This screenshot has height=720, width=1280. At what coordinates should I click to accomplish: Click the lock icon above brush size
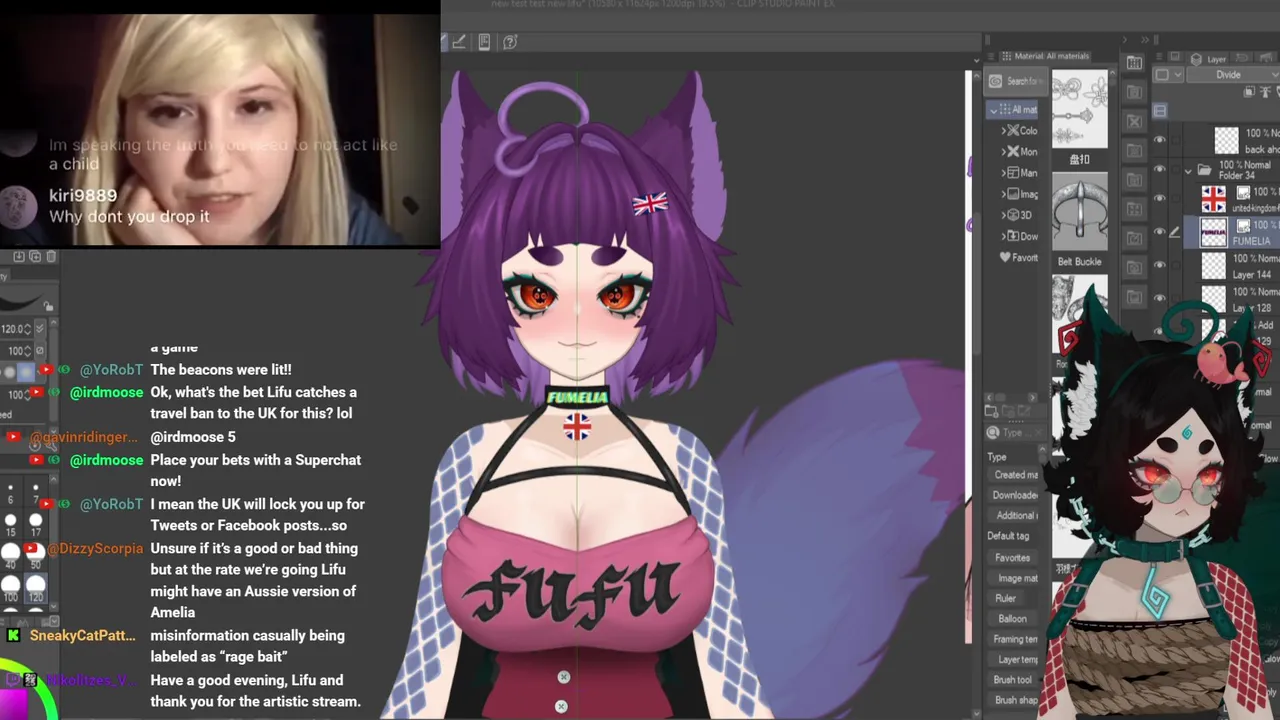tap(48, 306)
